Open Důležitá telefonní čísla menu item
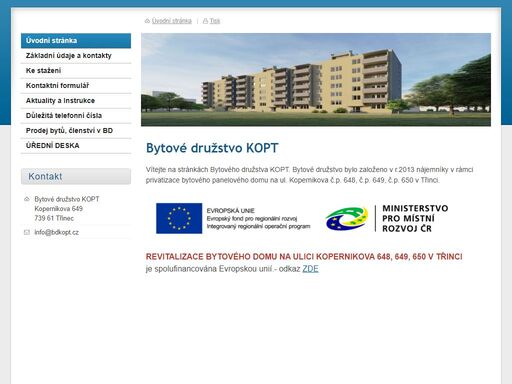This screenshot has height=384, width=512. [76, 116]
